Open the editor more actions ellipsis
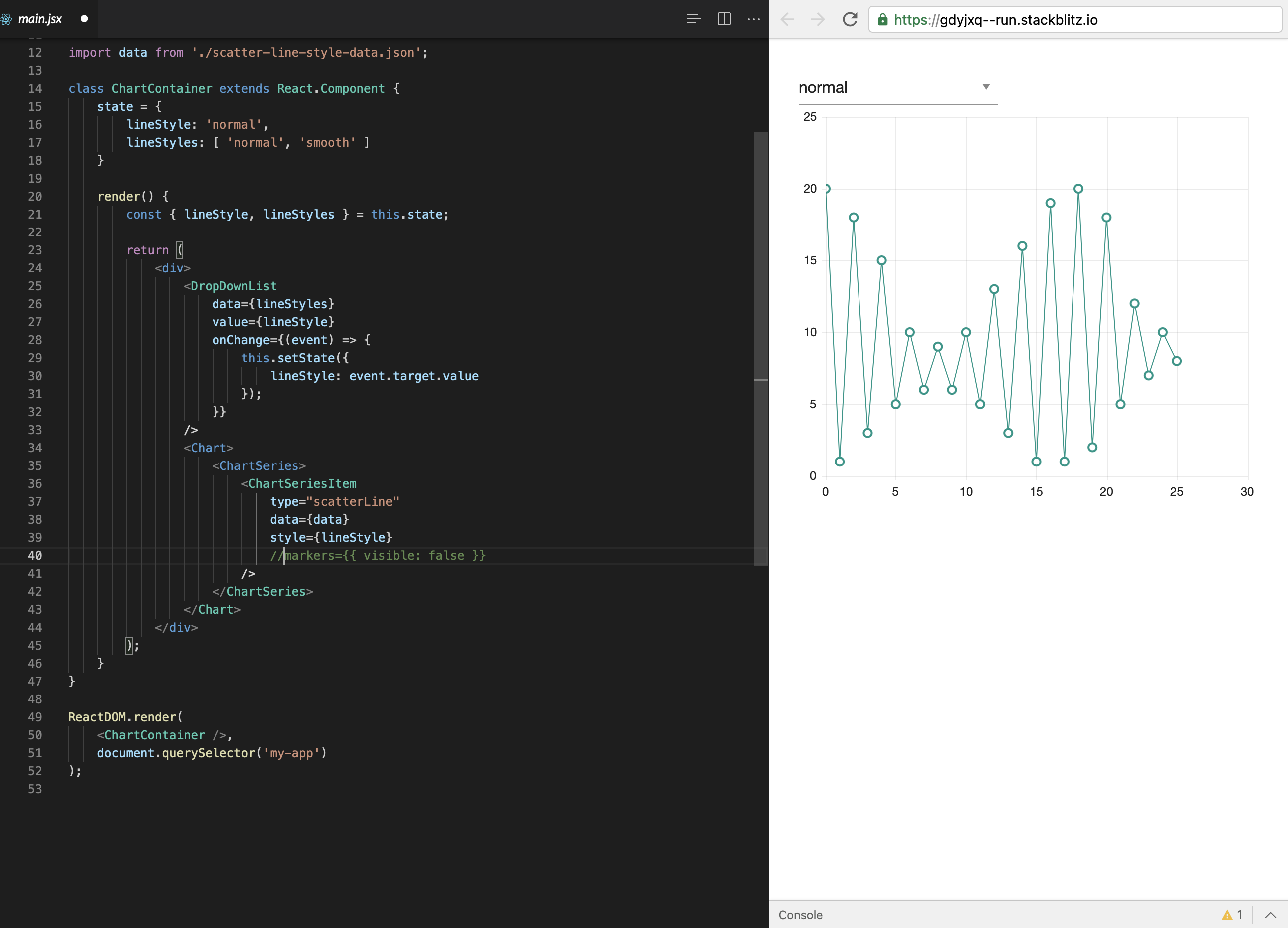The height and width of the screenshot is (928, 1288). (x=754, y=19)
